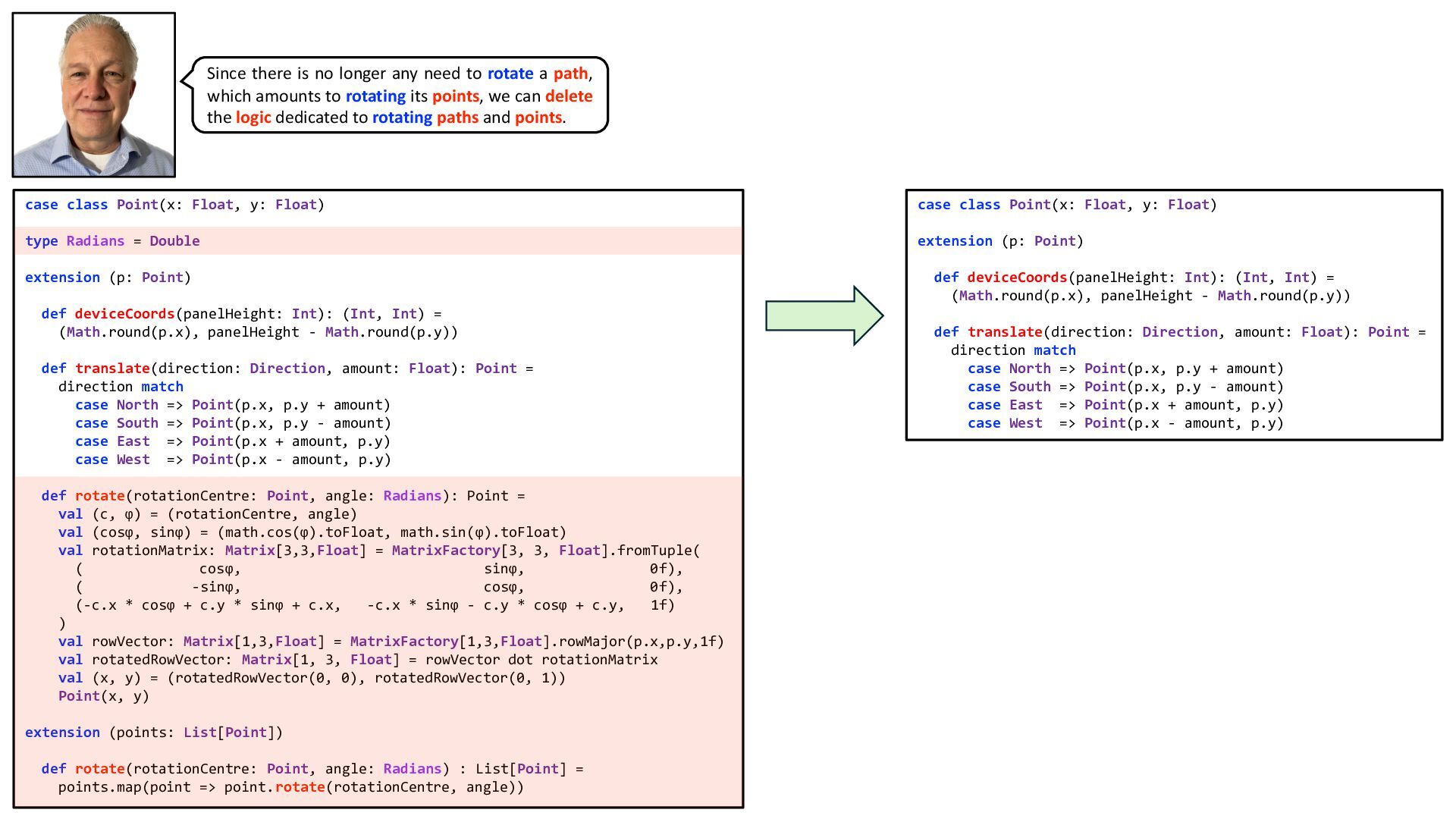
Task: Click 'rotationMatrix' variable declaration
Action: coord(148,551)
